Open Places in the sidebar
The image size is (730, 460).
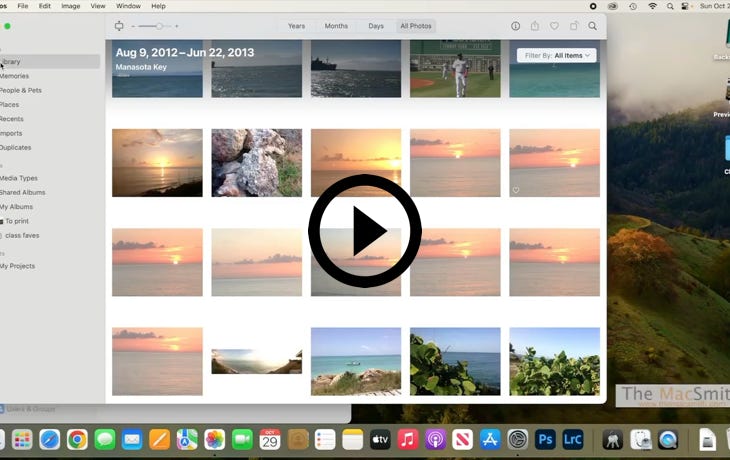click(x=10, y=105)
